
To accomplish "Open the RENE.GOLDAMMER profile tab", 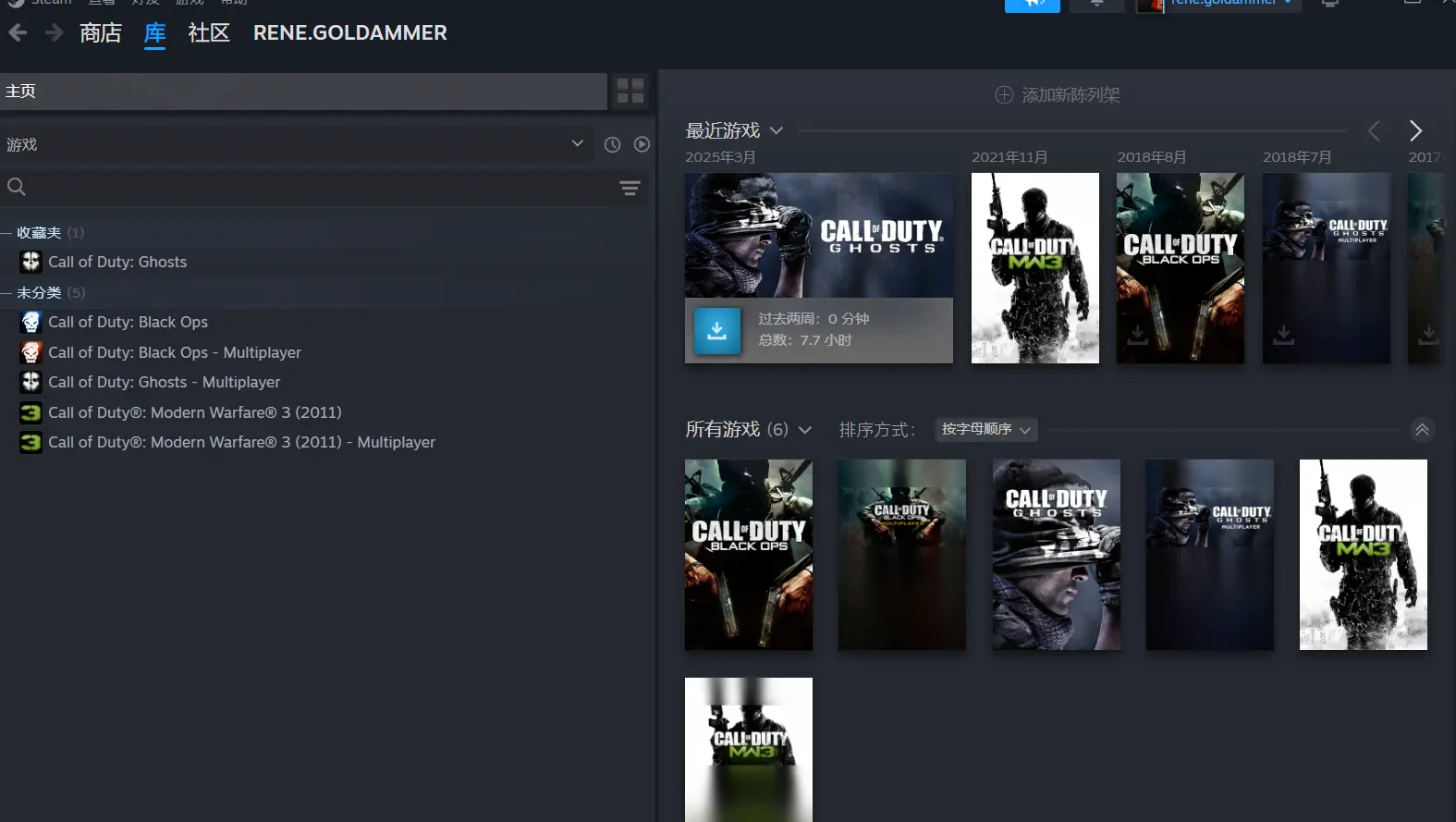I will tap(350, 33).
